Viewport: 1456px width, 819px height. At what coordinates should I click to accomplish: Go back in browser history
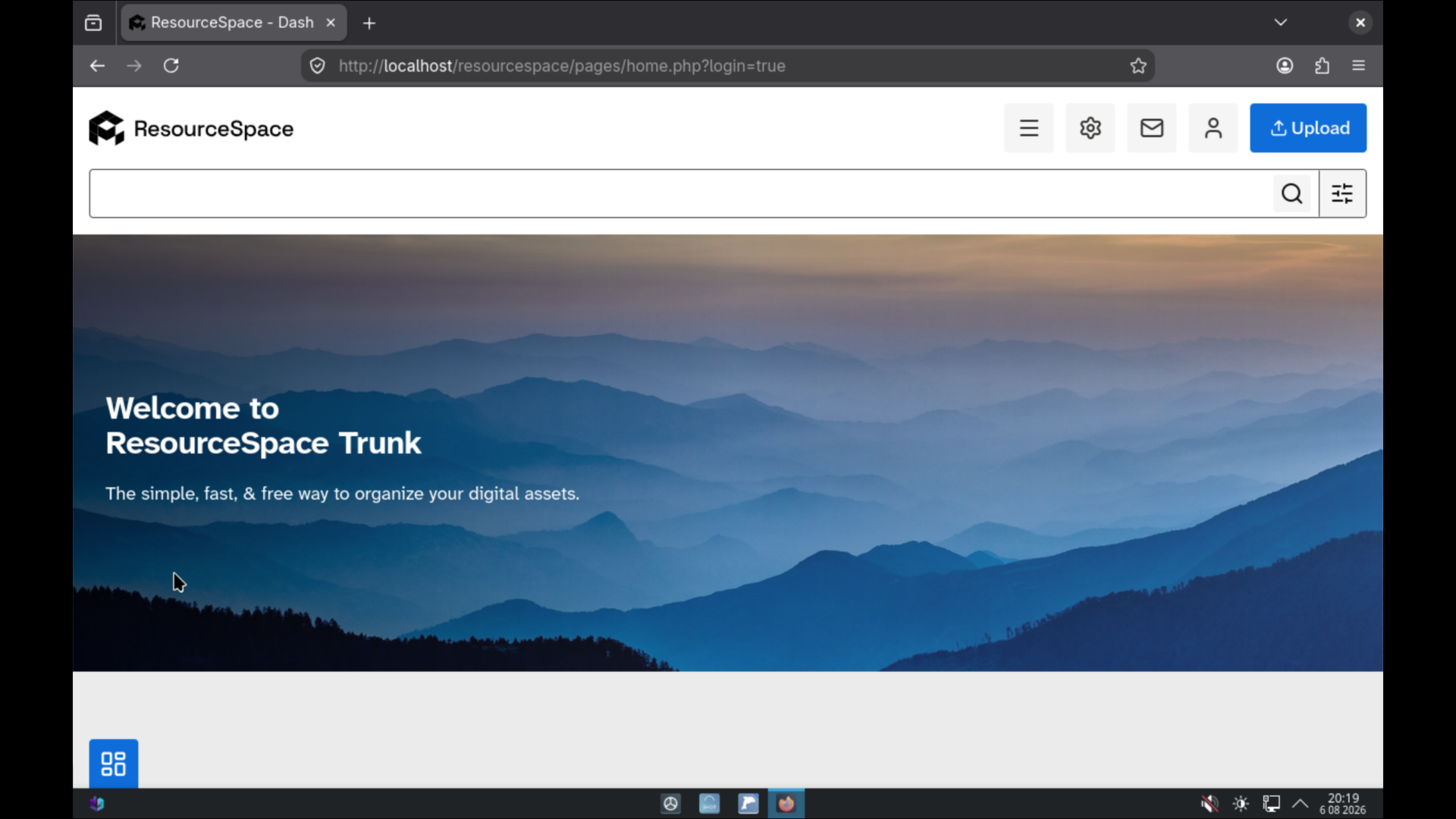pyautogui.click(x=97, y=66)
